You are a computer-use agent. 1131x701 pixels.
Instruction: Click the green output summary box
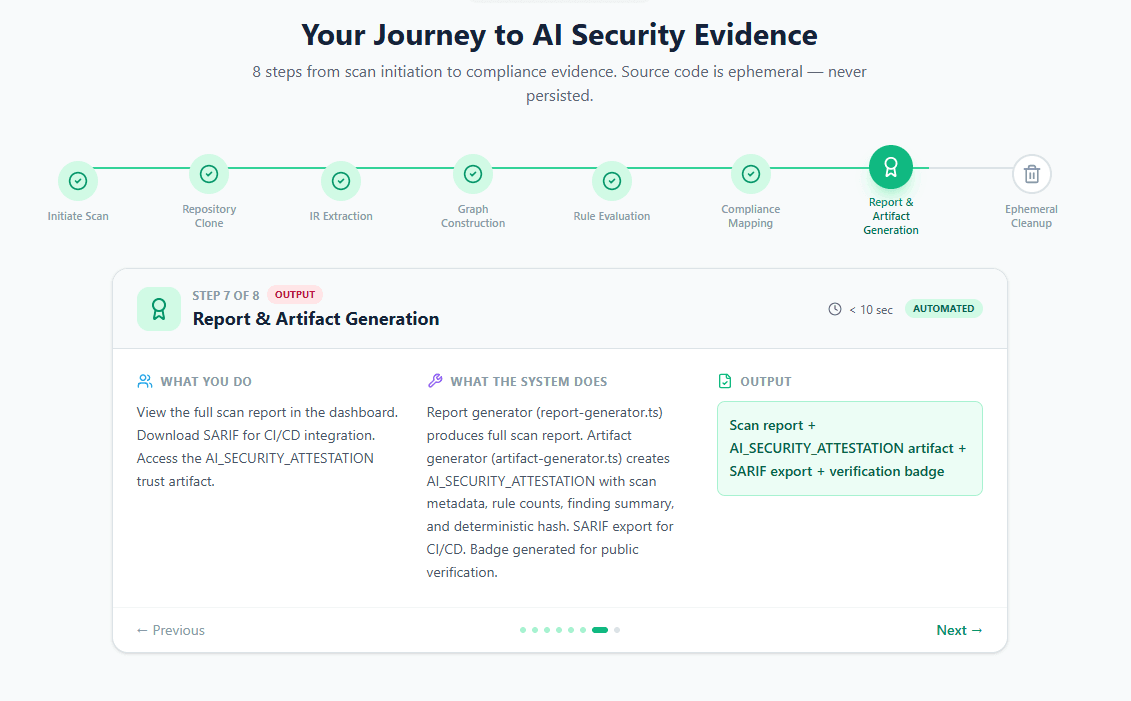click(x=849, y=448)
